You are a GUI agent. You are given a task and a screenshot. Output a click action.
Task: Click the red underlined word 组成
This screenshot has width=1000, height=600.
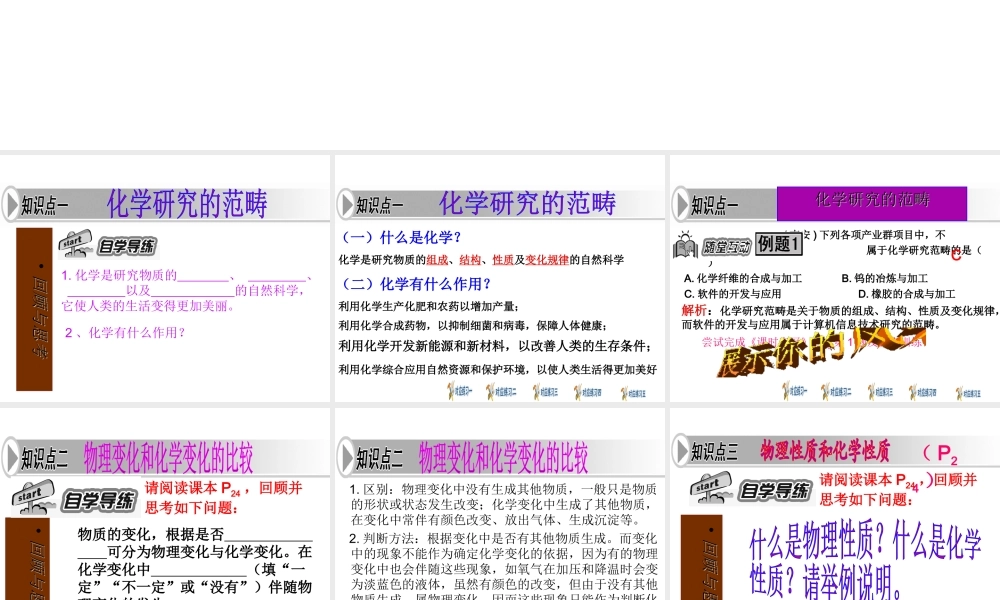438,260
